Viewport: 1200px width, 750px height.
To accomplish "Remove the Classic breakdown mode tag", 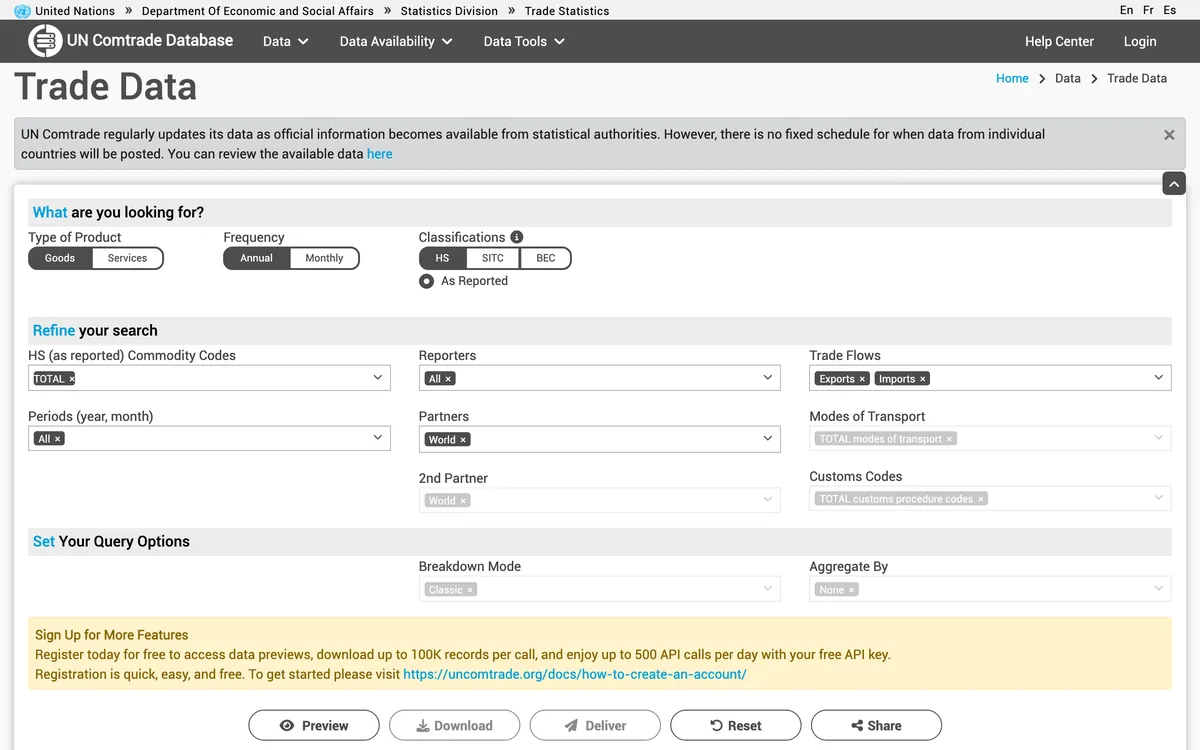I will [x=470, y=590].
